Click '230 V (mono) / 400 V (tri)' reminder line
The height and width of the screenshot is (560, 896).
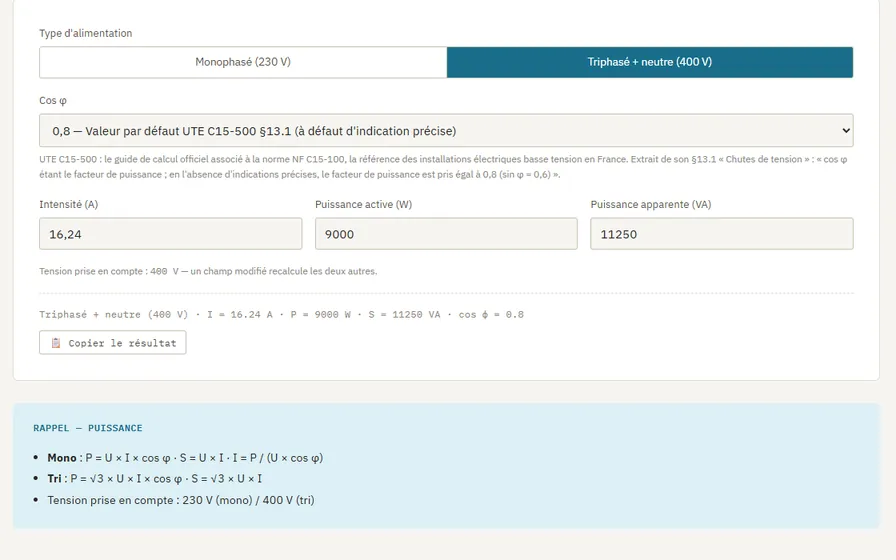pyautogui.click(x=181, y=500)
